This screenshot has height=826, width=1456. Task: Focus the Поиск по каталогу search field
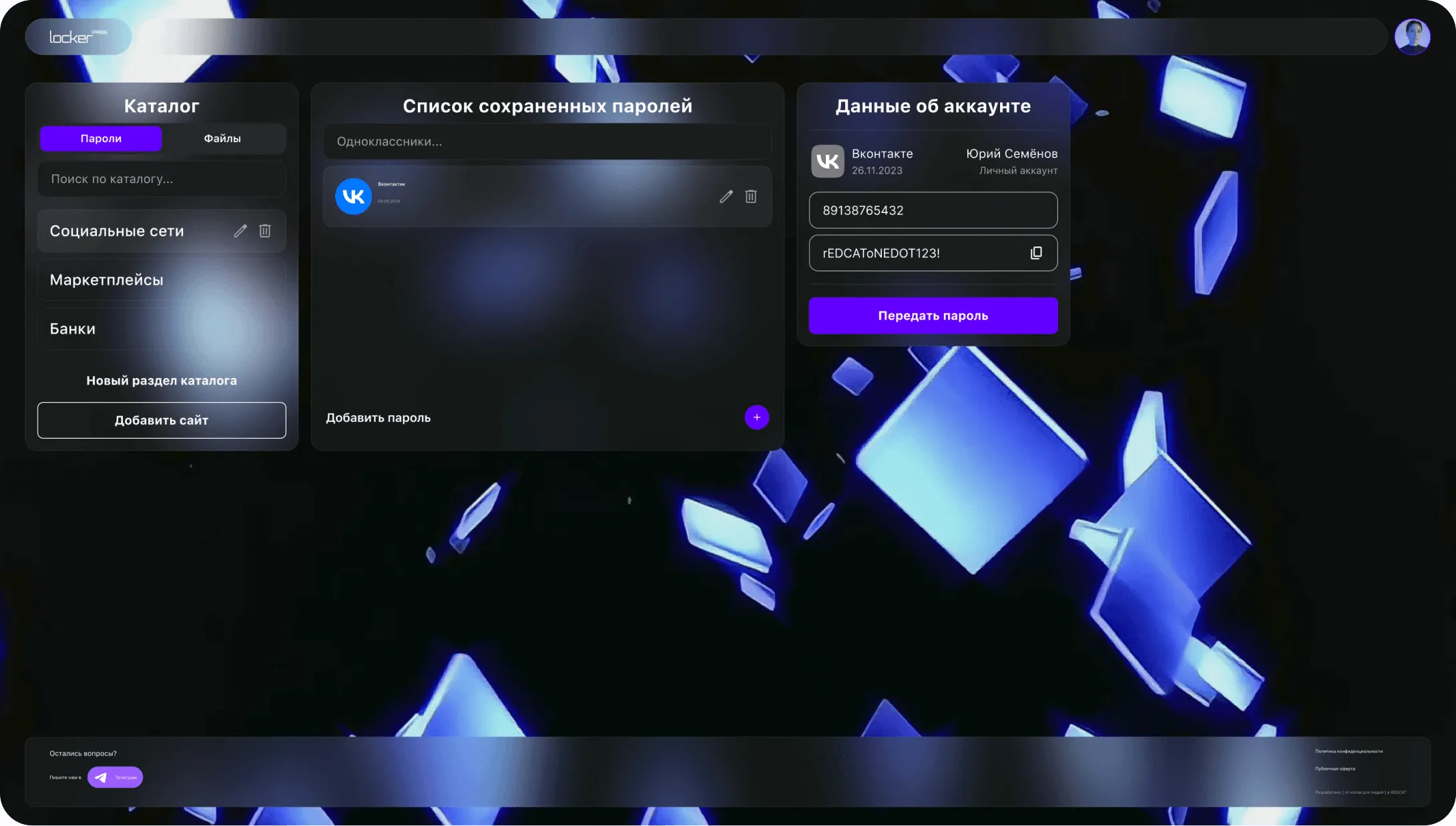pyautogui.click(x=162, y=179)
